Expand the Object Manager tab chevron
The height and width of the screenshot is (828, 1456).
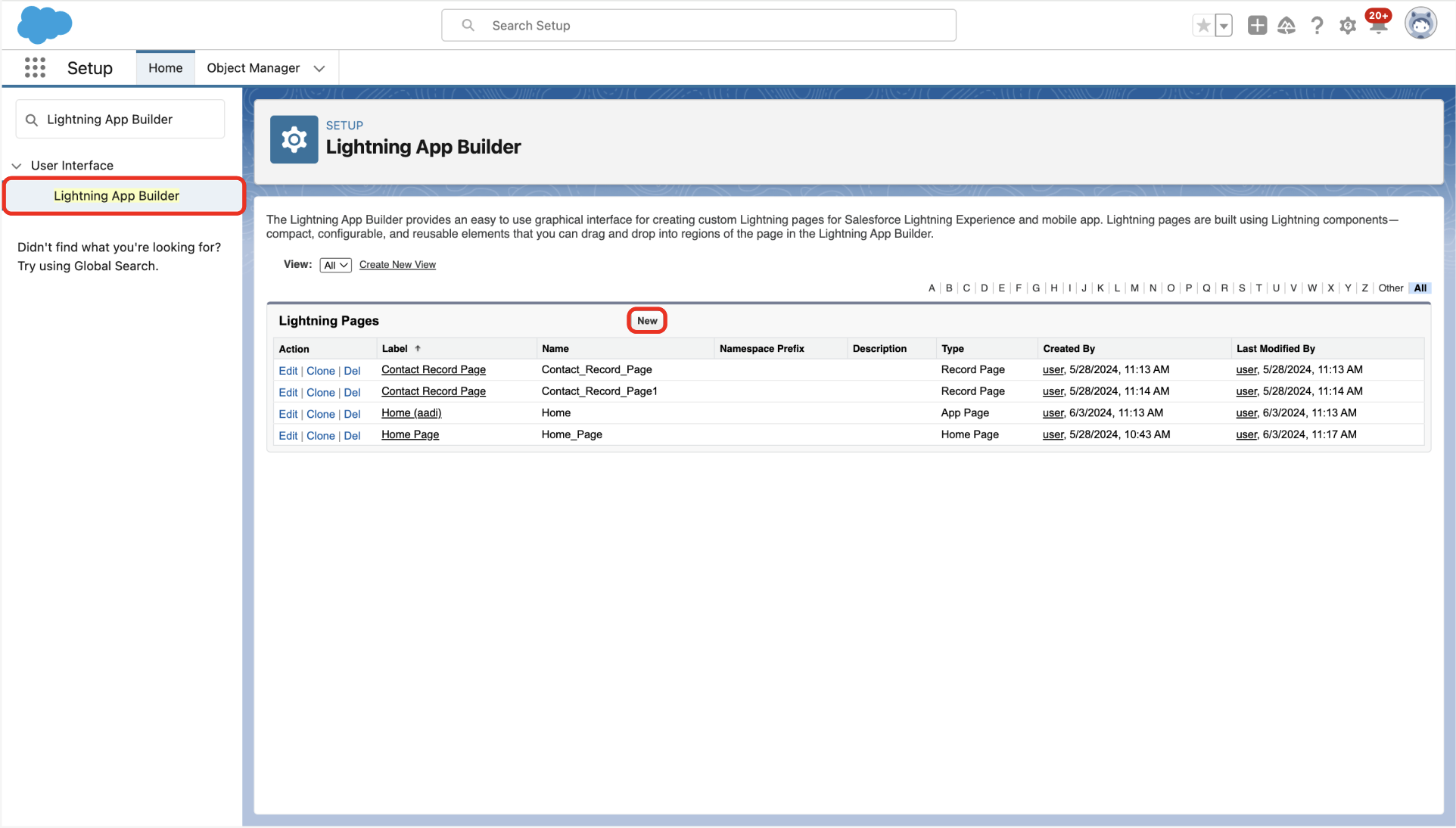point(319,69)
